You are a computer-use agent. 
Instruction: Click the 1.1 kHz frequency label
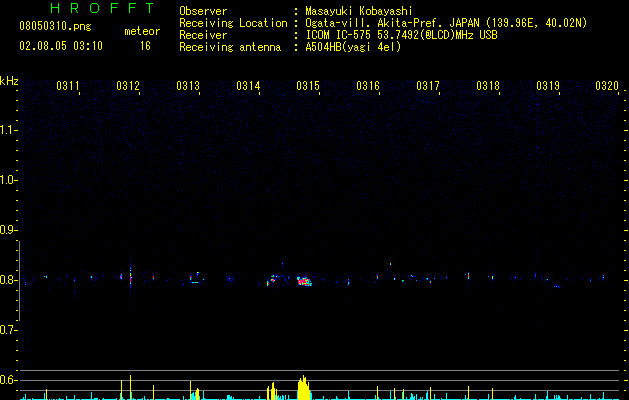(x=8, y=130)
